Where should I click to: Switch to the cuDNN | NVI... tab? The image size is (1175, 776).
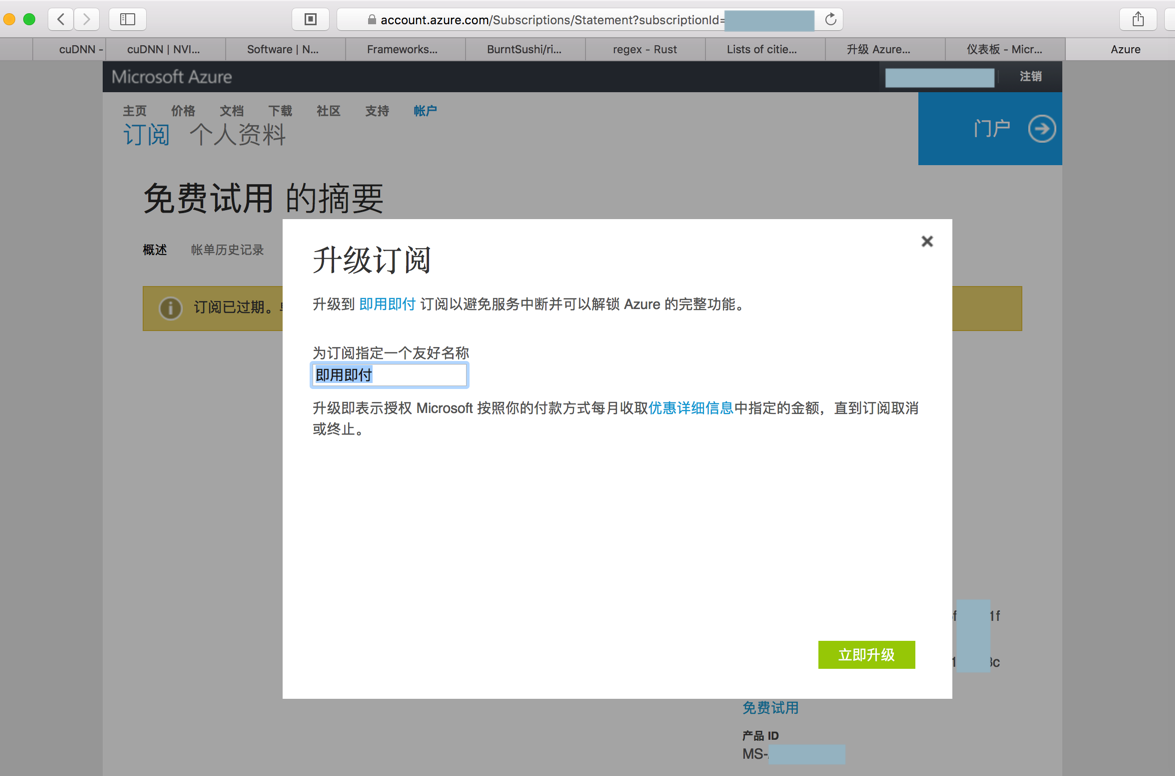[164, 49]
